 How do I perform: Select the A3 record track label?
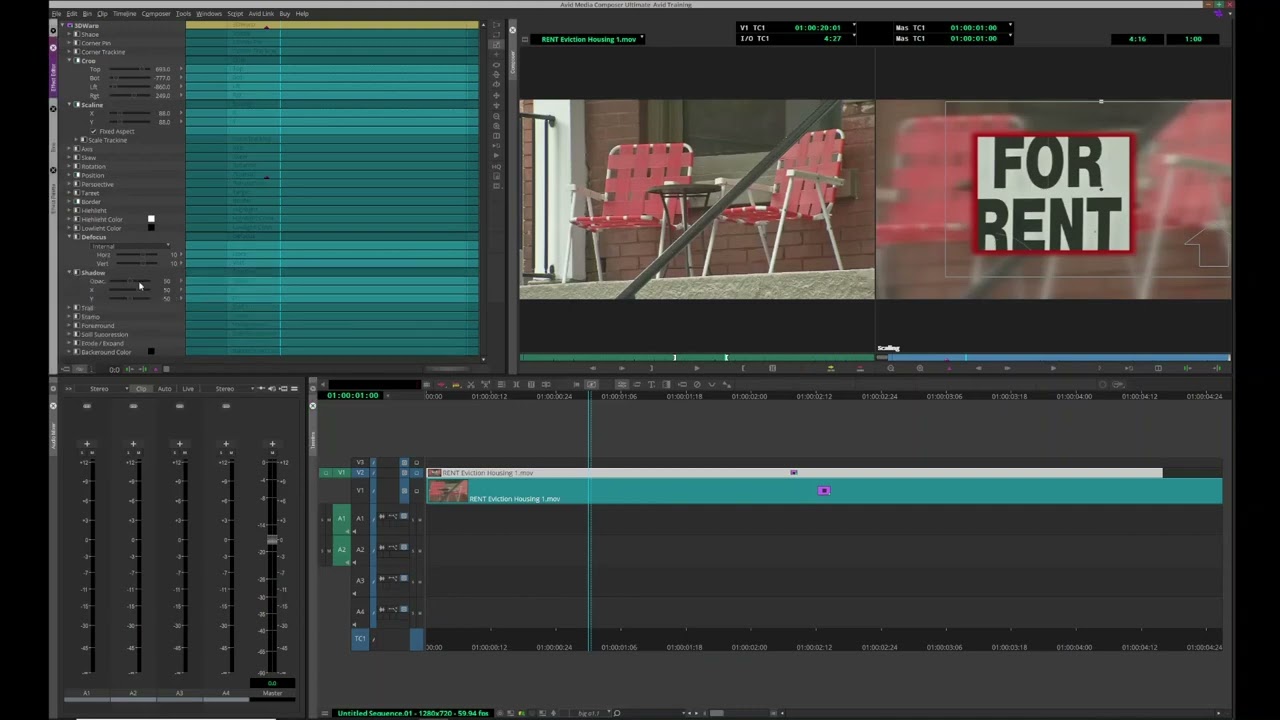click(361, 580)
